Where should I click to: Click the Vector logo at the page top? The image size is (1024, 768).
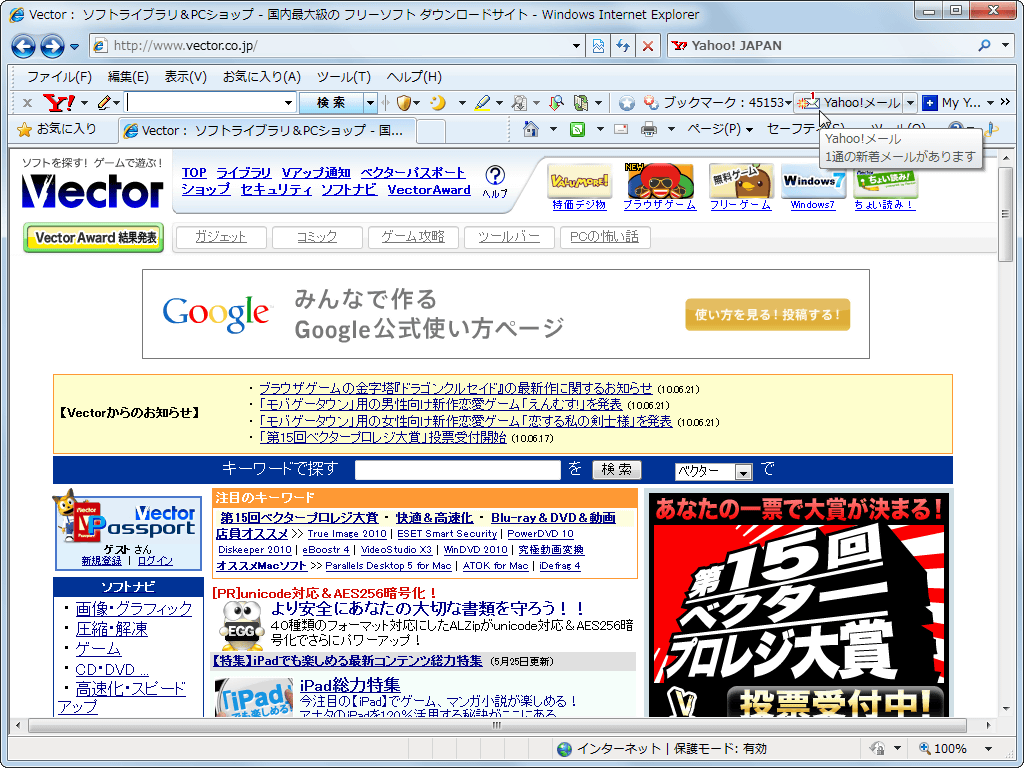[x=92, y=190]
